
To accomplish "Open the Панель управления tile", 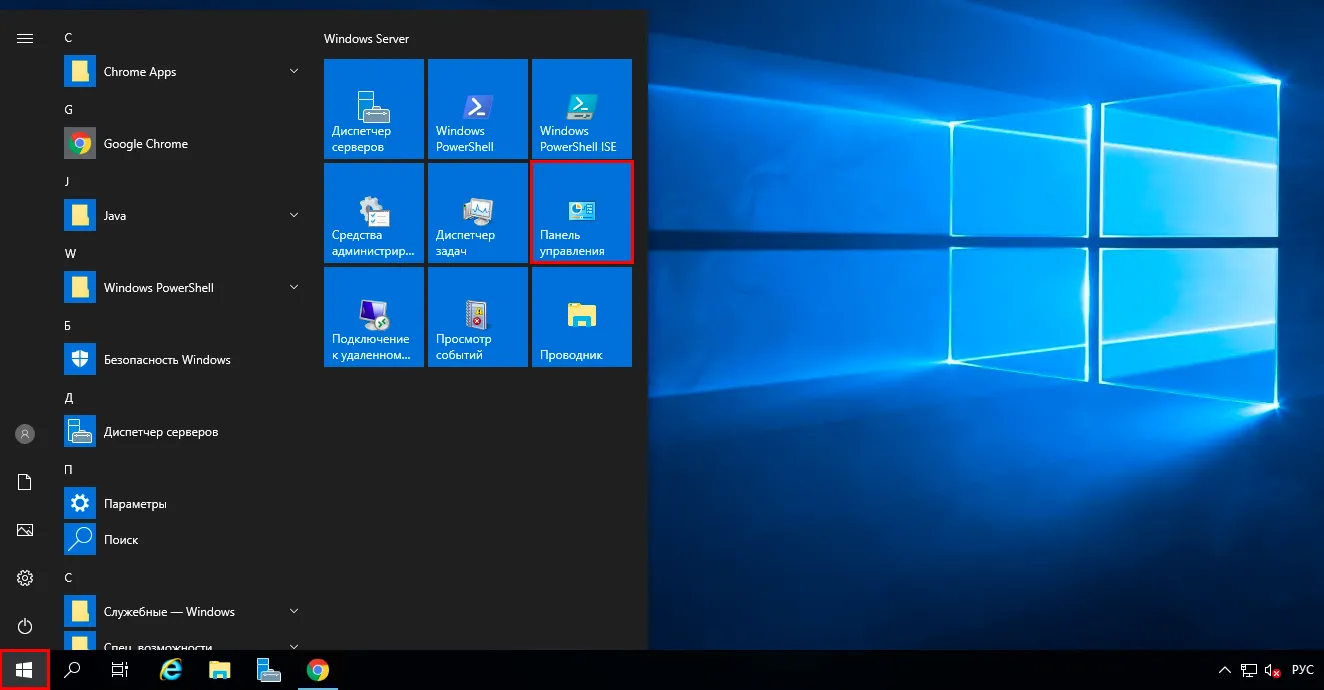I will (582, 213).
